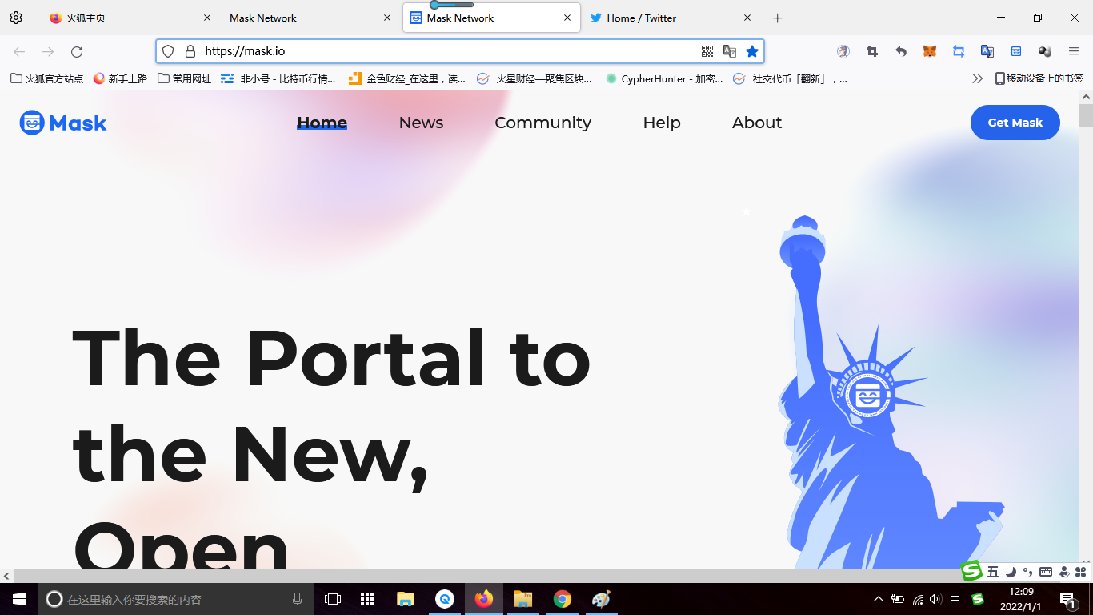Viewport: 1093px width, 615px height.
Task: Click the browser back arrow
Action: (20, 52)
